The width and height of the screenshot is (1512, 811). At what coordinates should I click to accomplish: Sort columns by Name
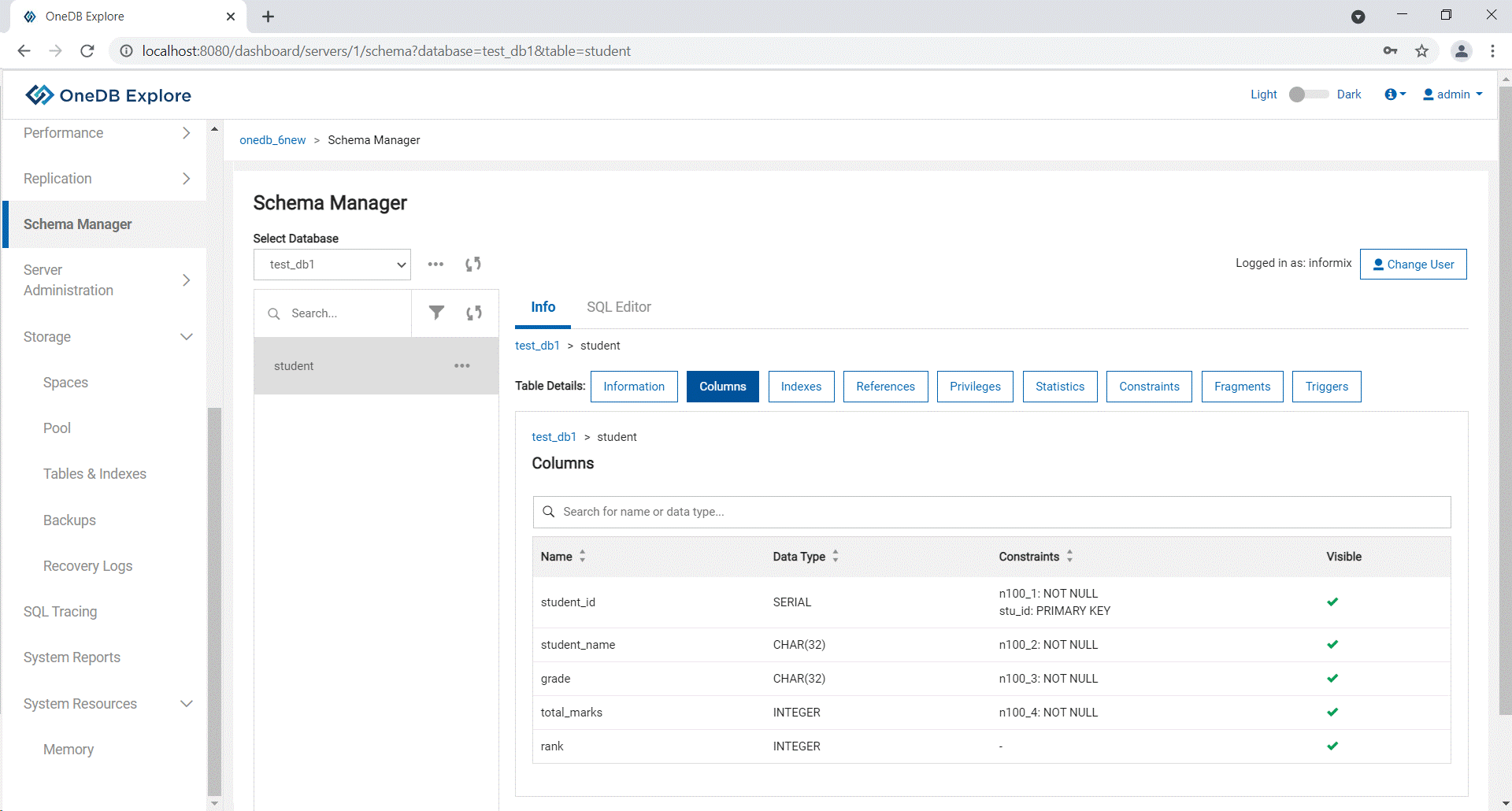[582, 556]
